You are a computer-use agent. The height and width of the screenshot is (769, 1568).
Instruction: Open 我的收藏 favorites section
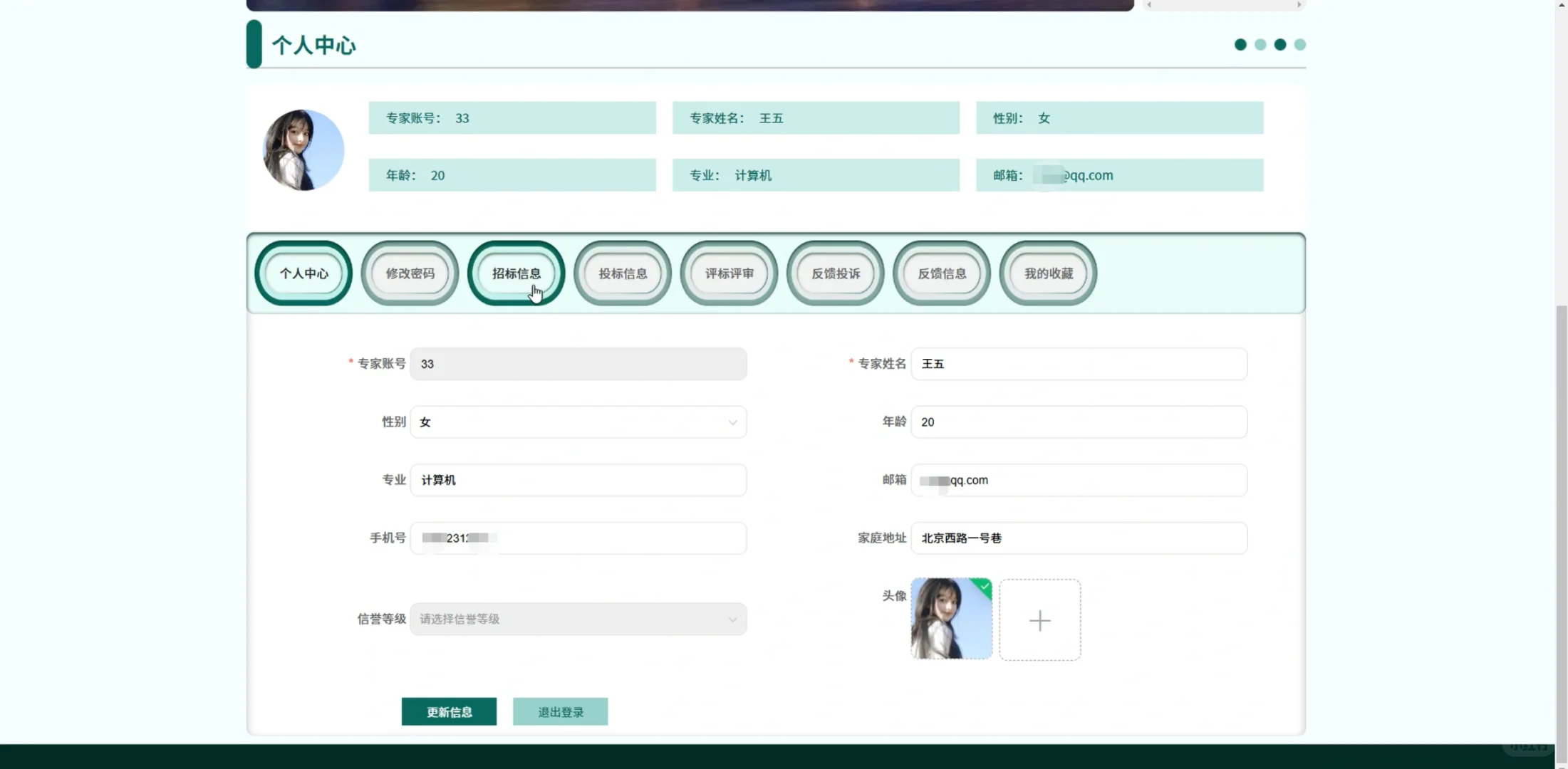click(1048, 273)
